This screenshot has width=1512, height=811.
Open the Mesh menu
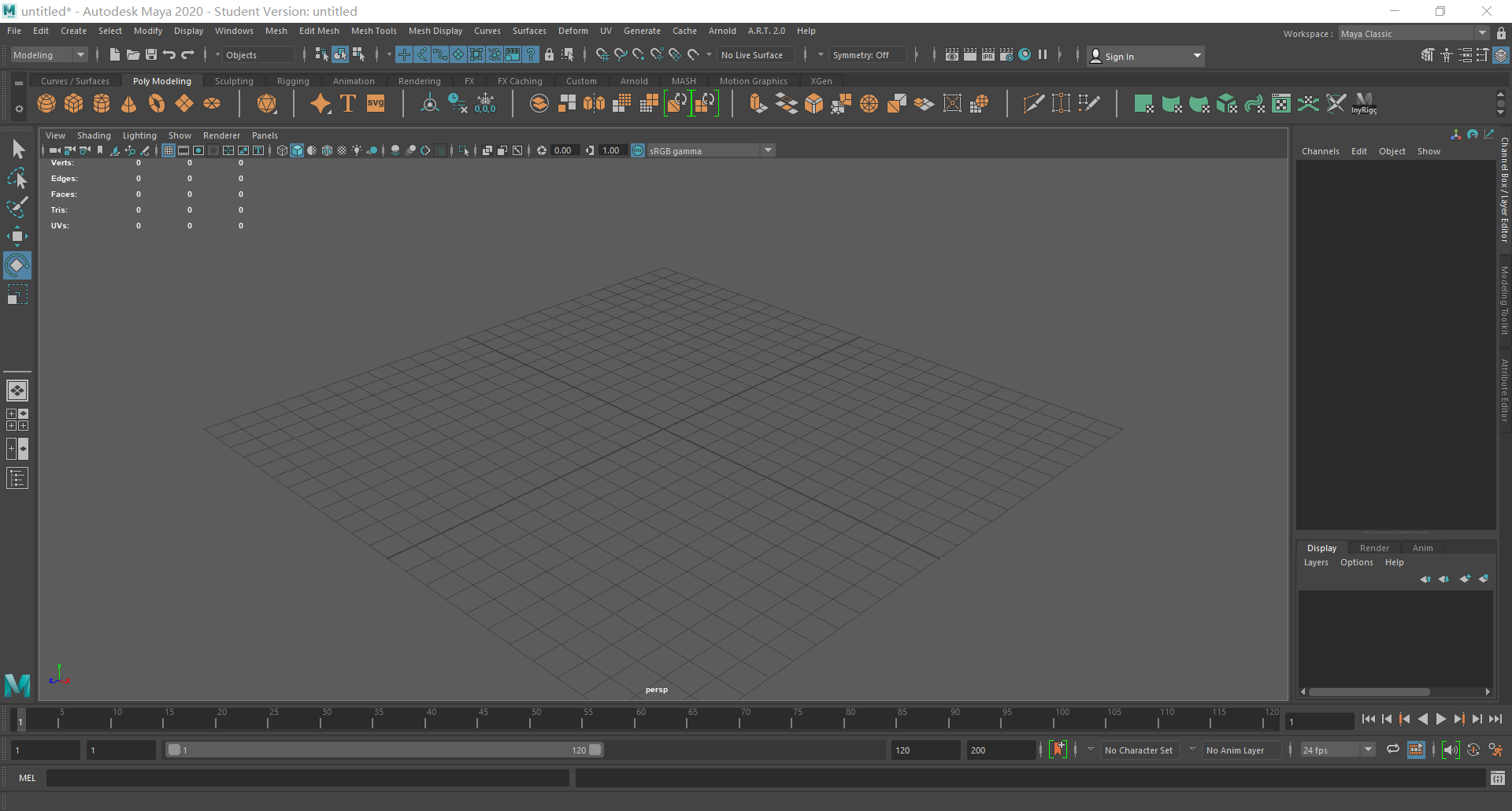(276, 31)
